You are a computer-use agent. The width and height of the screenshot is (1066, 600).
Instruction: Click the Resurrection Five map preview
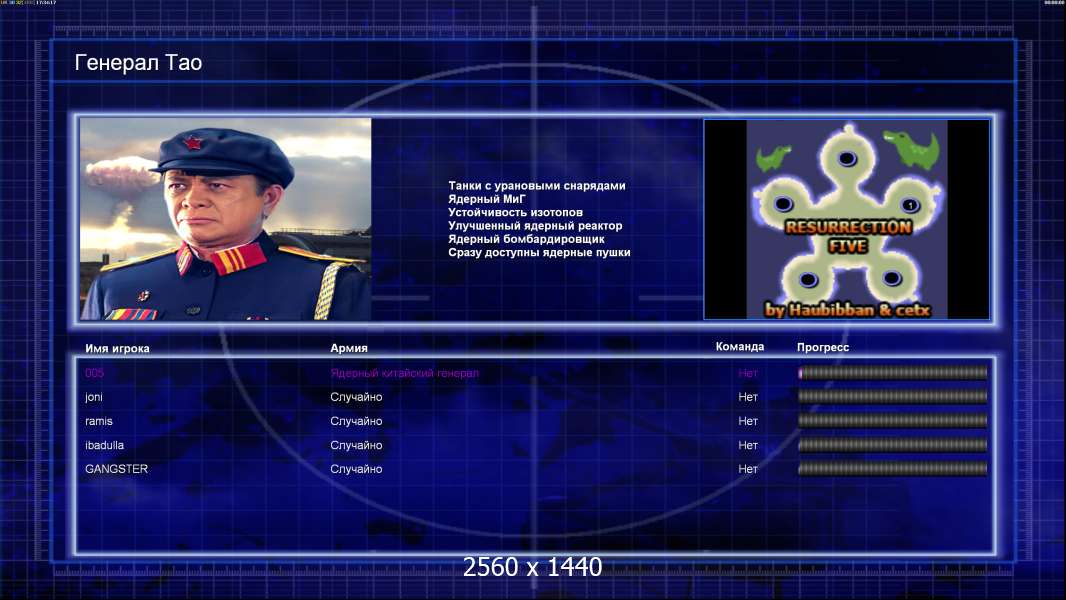tap(846, 219)
